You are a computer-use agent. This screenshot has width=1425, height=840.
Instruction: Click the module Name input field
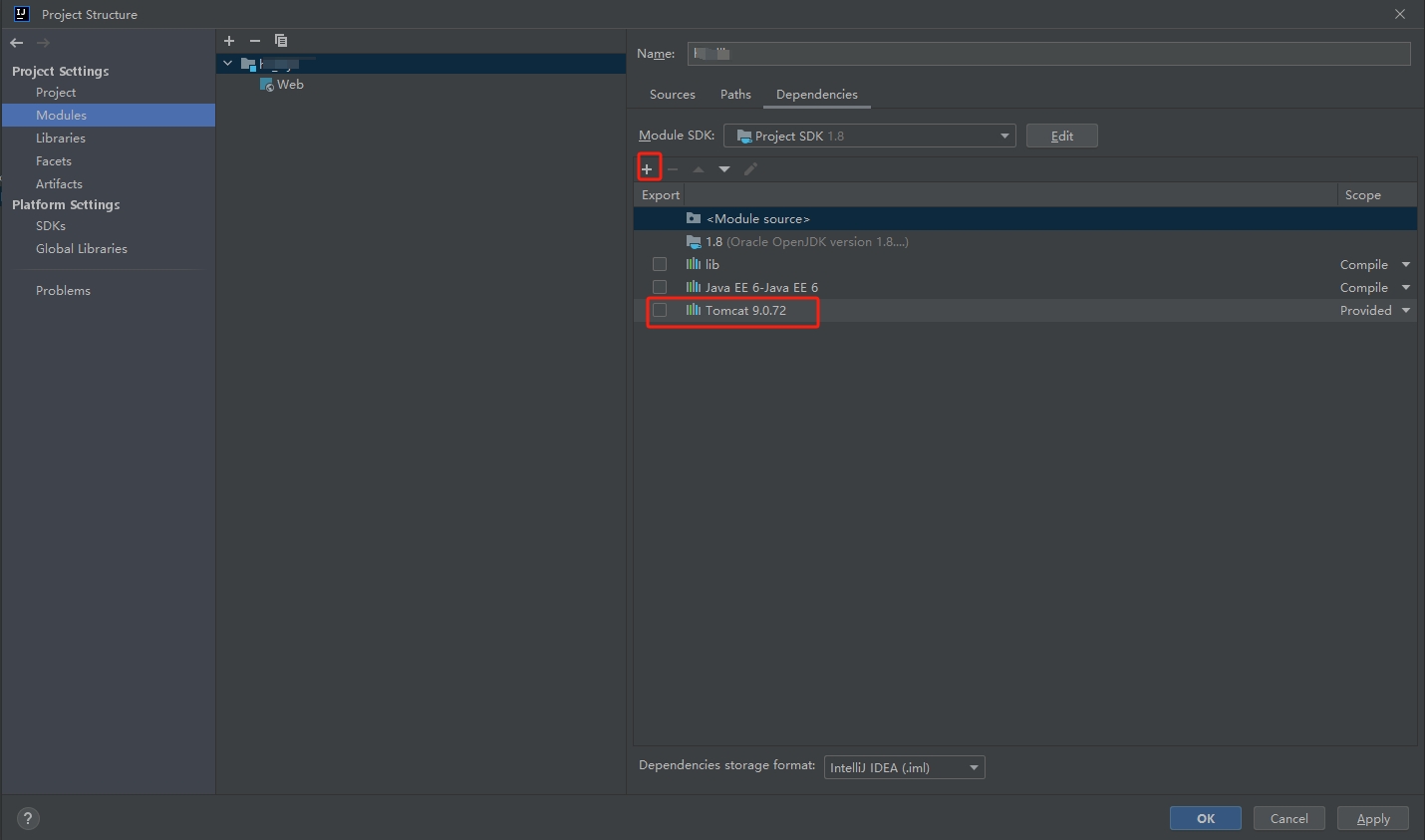click(1048, 54)
